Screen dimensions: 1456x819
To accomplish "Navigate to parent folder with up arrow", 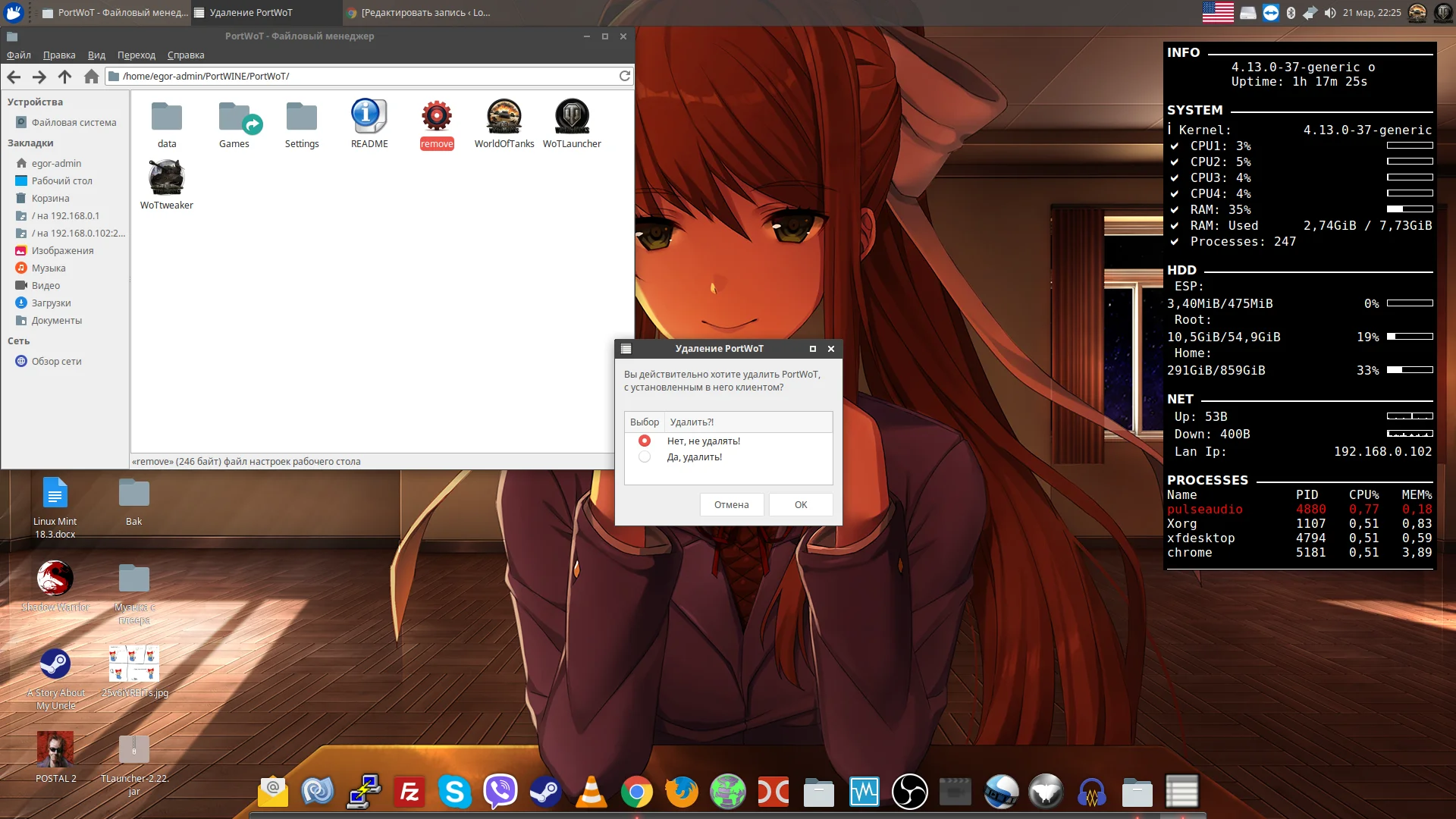I will (64, 77).
